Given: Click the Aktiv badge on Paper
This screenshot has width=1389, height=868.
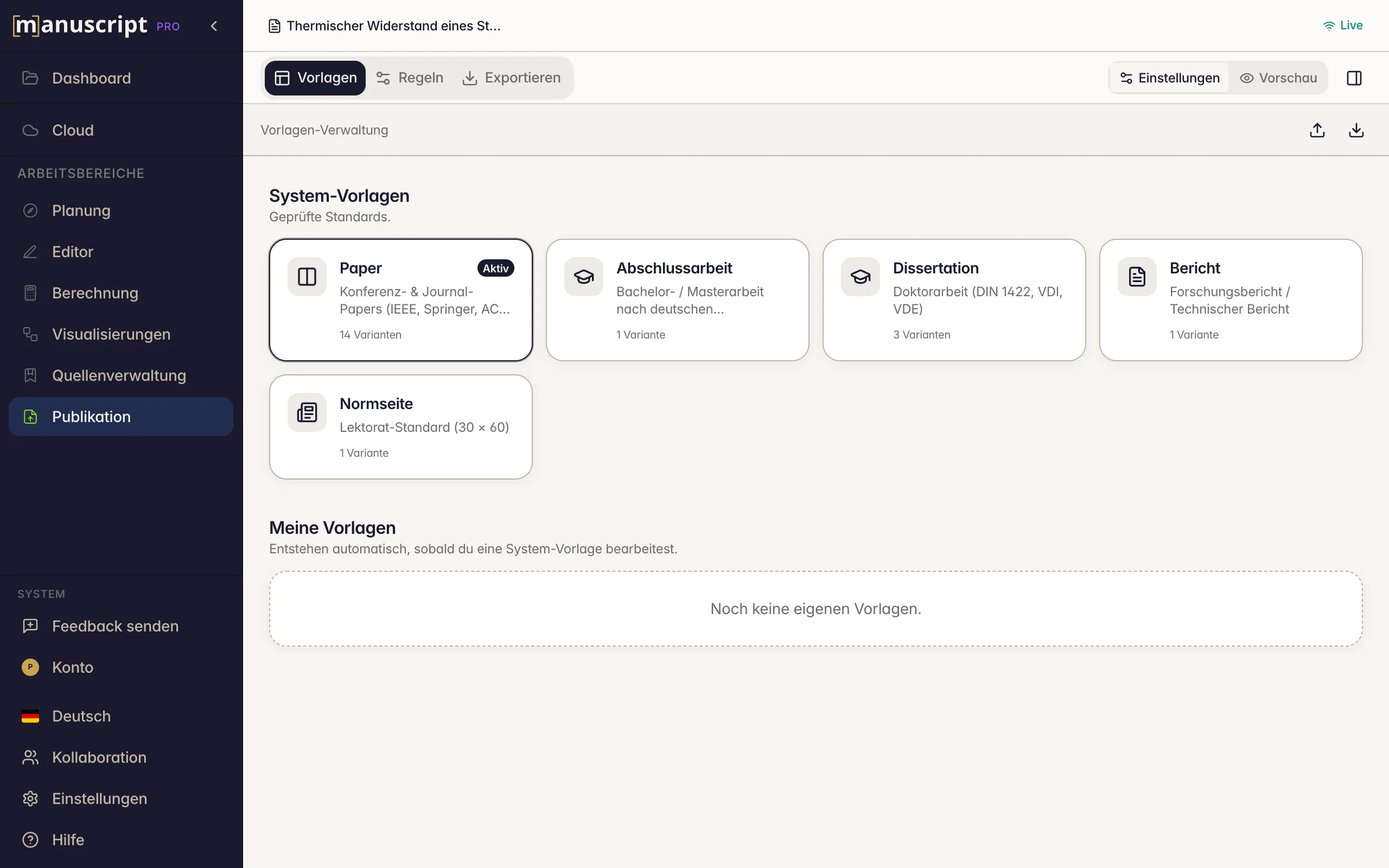Looking at the screenshot, I should coord(495,268).
